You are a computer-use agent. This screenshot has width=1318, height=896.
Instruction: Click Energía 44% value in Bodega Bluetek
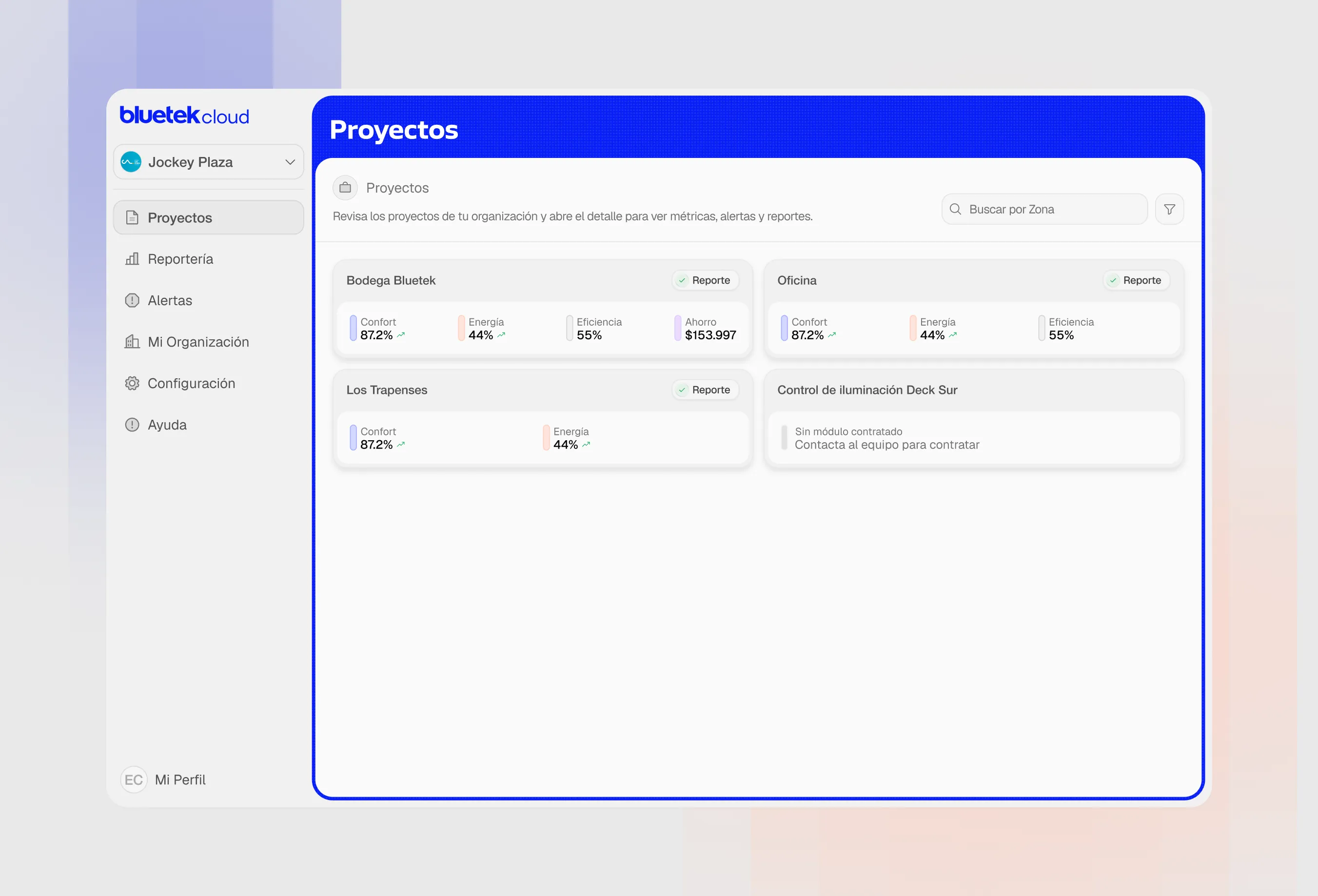481,335
